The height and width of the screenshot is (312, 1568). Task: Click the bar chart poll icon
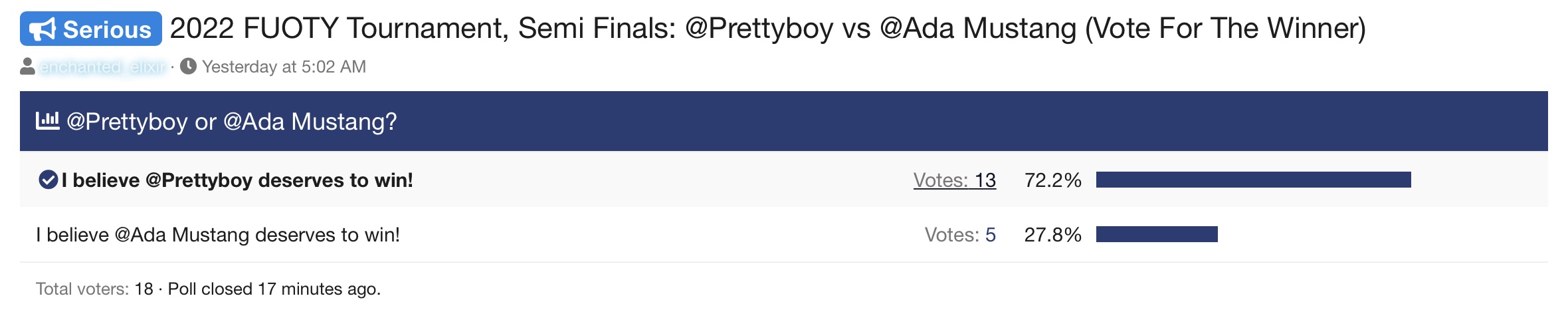47,120
